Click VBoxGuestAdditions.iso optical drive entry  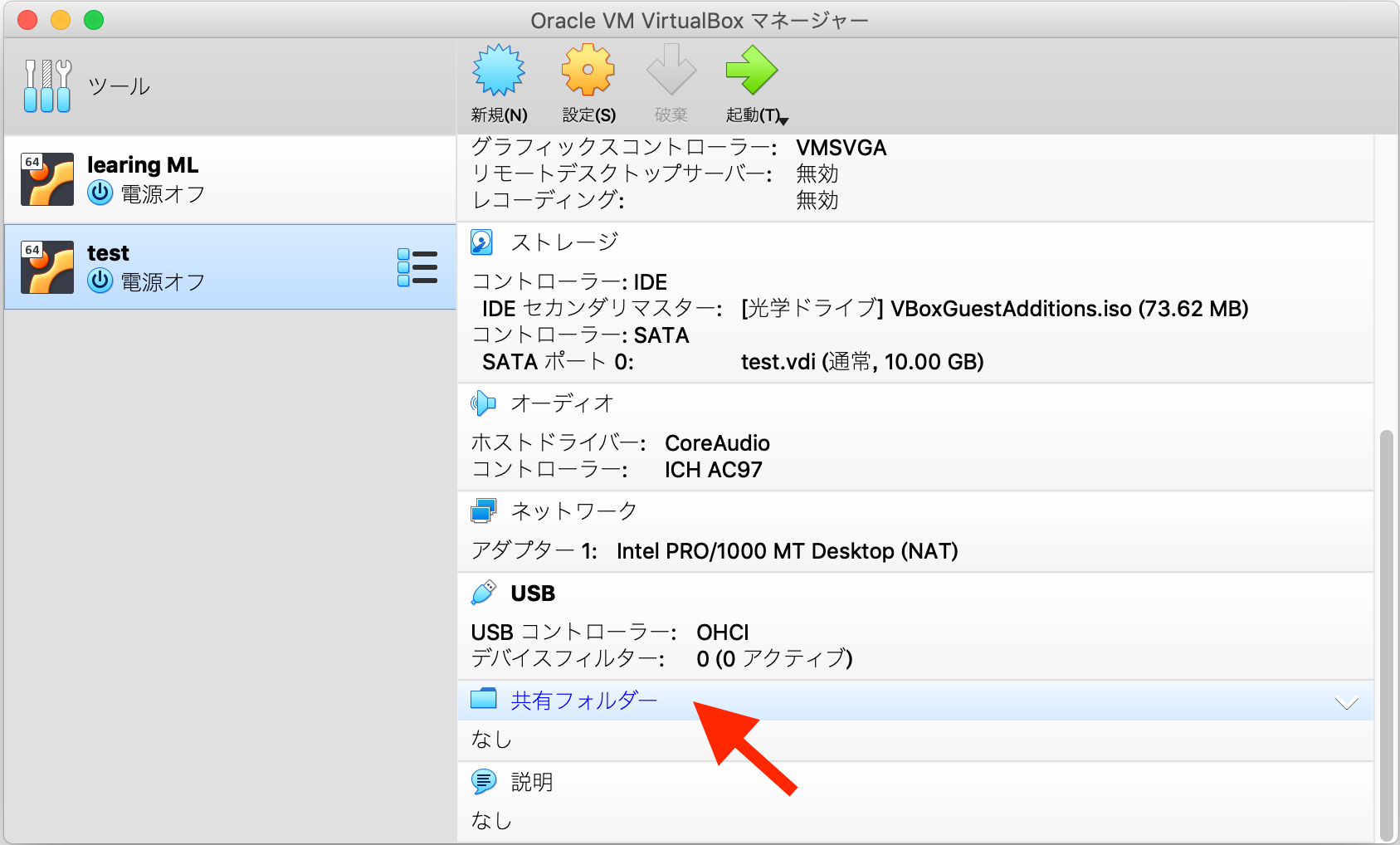(994, 309)
